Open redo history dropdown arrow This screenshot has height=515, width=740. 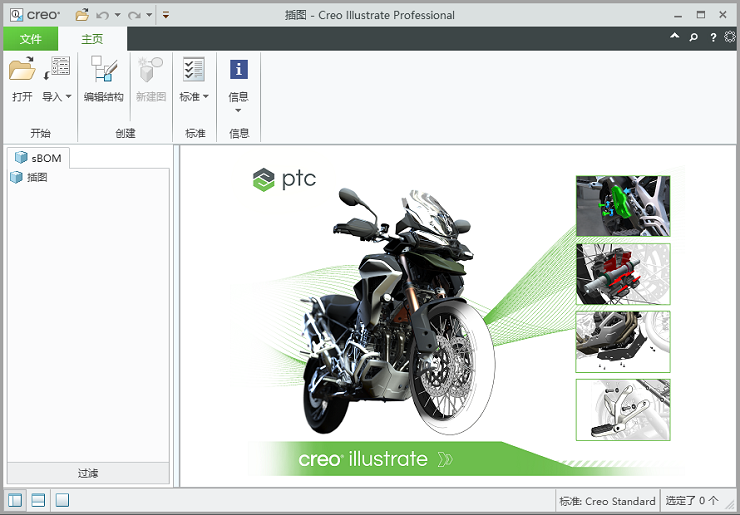pyautogui.click(x=149, y=15)
